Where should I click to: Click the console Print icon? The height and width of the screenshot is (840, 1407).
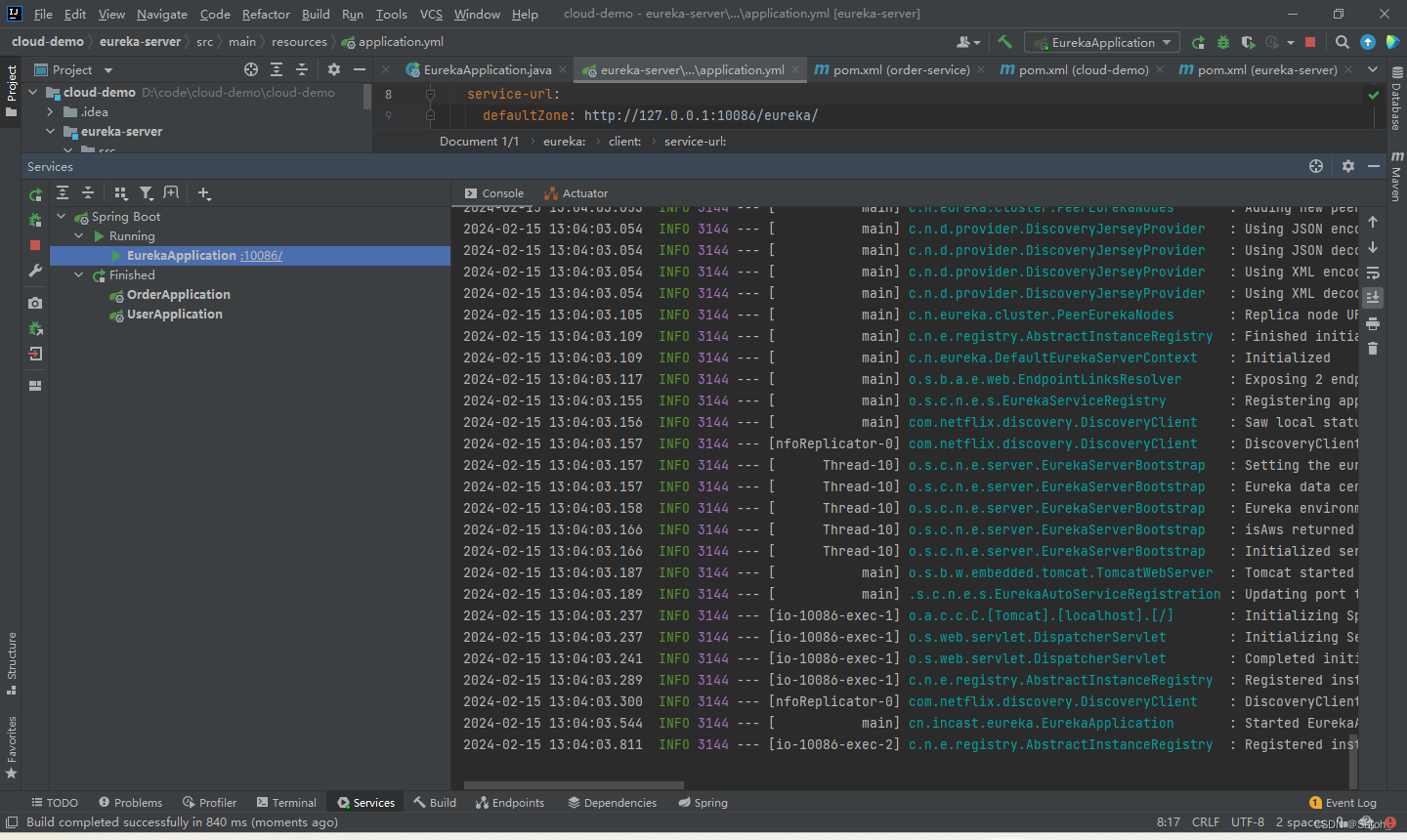(1373, 323)
